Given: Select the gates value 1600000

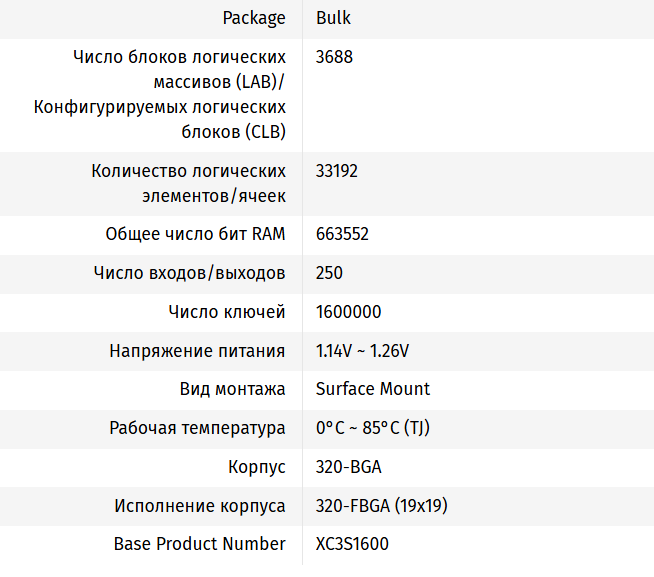Looking at the screenshot, I should pos(348,312).
